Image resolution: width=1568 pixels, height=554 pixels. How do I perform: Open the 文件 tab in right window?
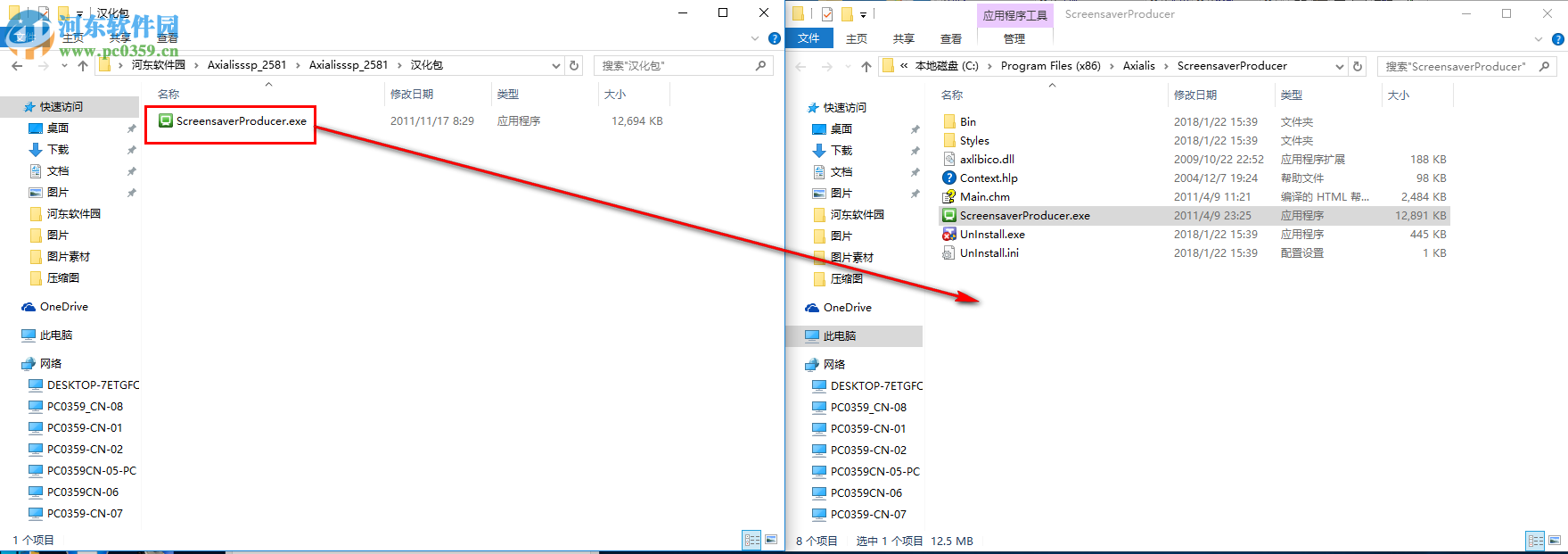(x=809, y=38)
